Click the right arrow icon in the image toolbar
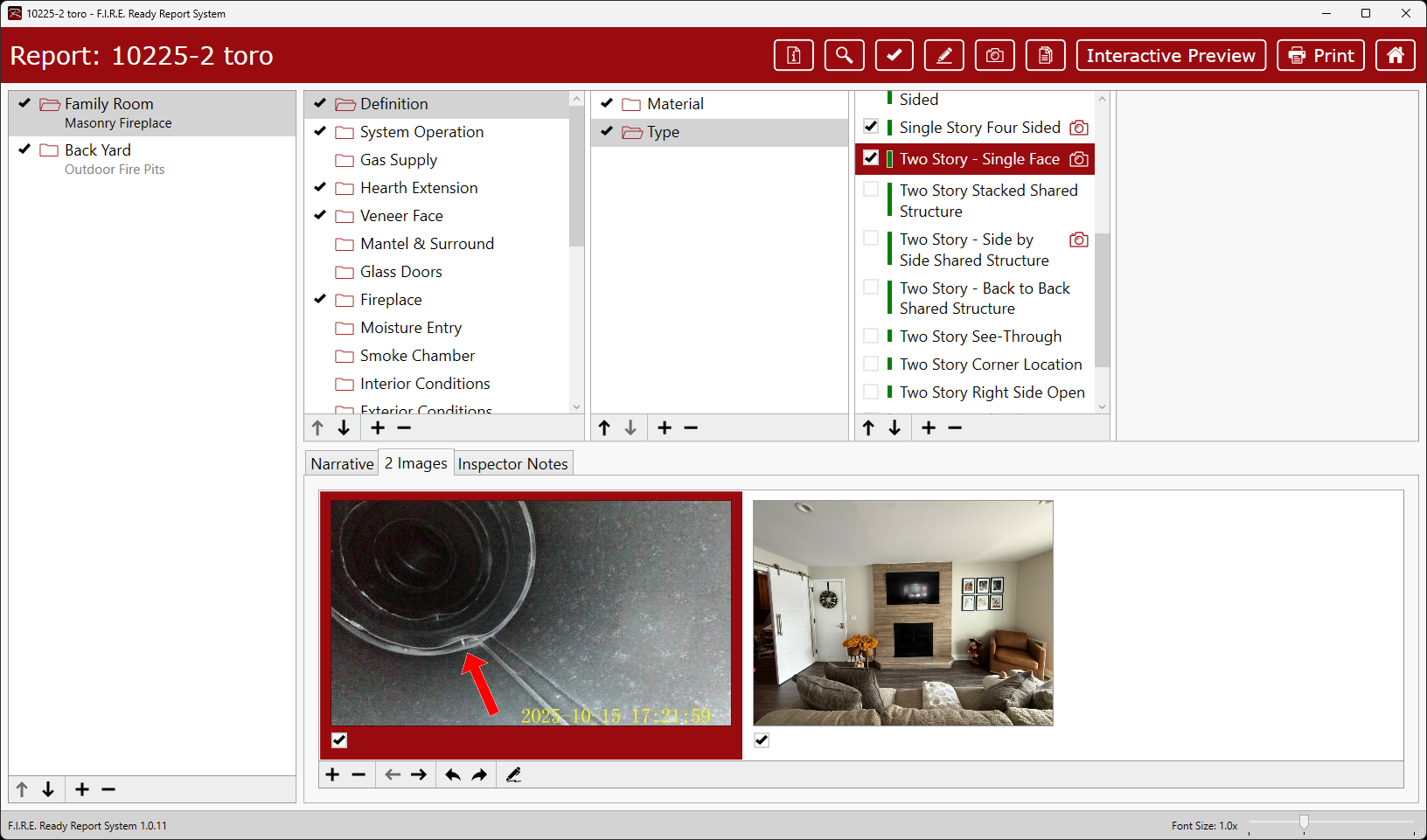The image size is (1427, 840). [419, 774]
